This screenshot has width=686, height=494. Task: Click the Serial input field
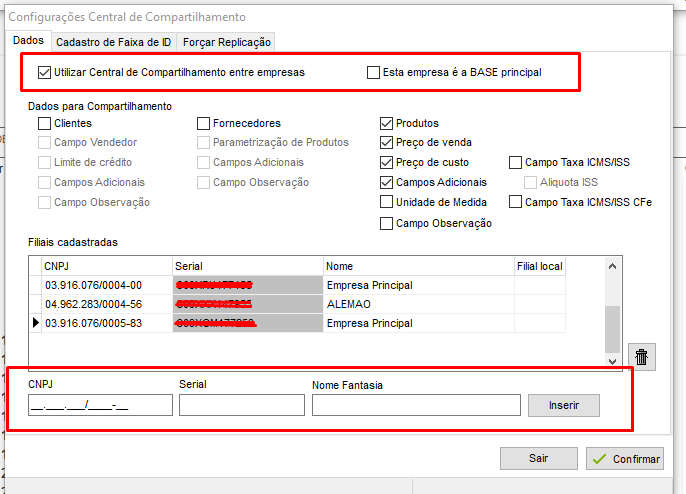coord(241,405)
